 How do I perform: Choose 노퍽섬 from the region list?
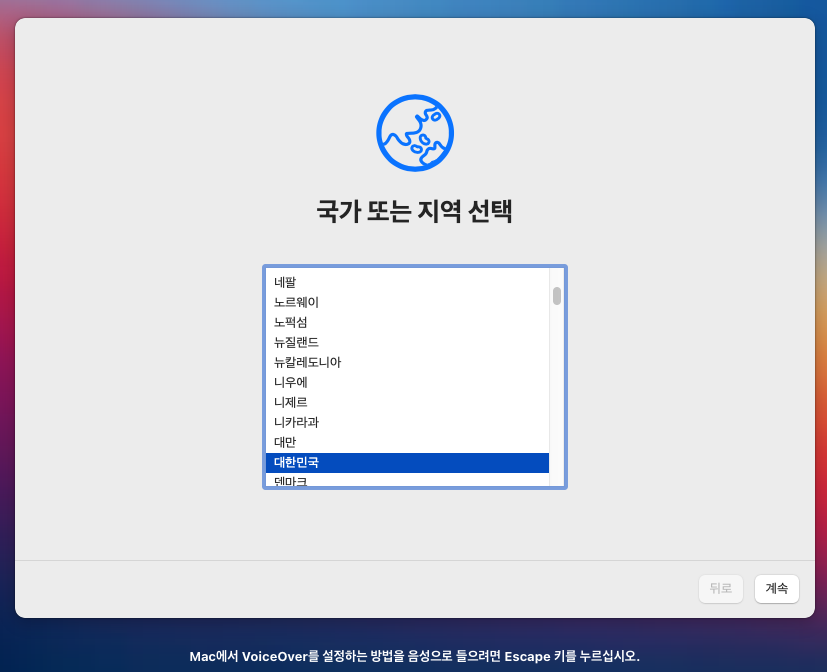(407, 323)
